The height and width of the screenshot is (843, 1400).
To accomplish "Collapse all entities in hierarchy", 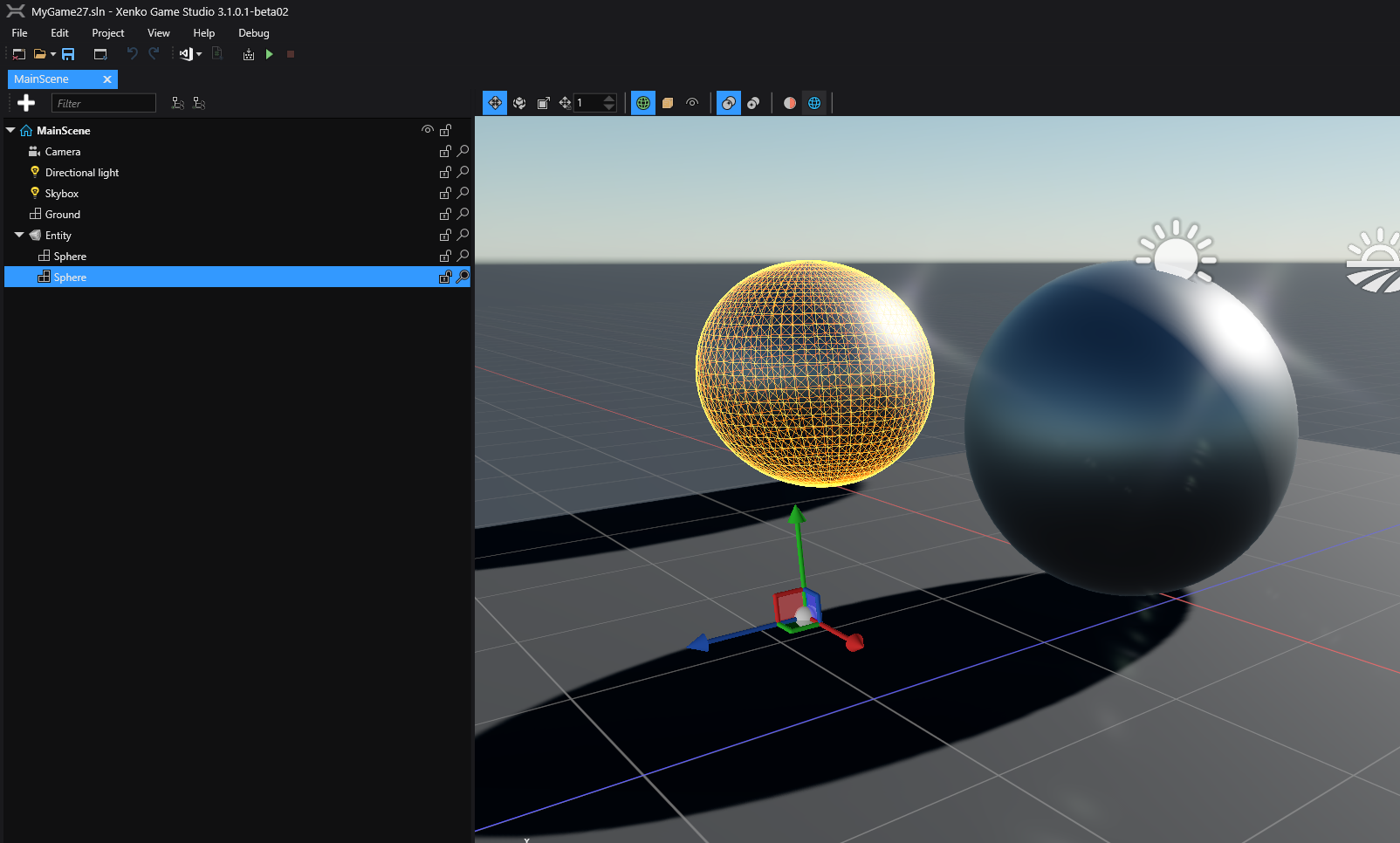I will coord(199,103).
